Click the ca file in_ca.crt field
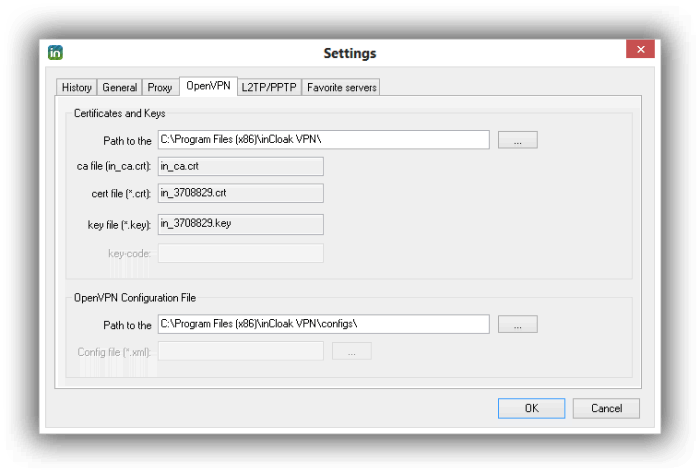The height and width of the screenshot is (473, 700). coord(241,166)
